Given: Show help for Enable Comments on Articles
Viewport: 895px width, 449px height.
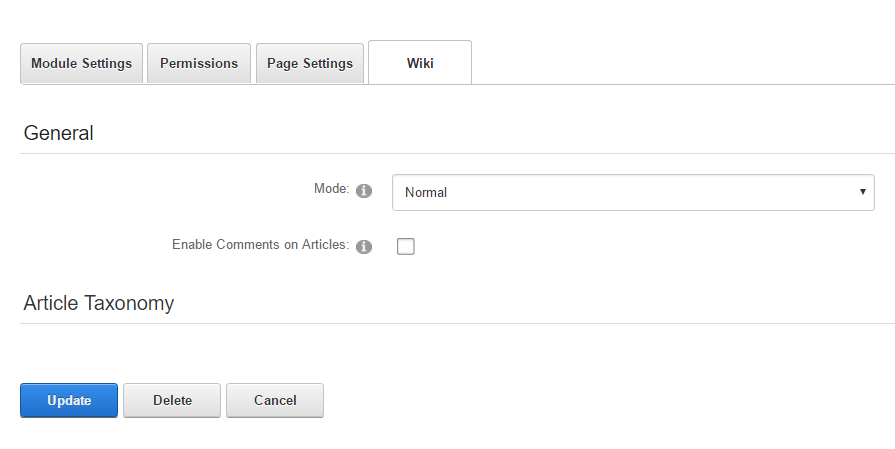Looking at the screenshot, I should [364, 246].
